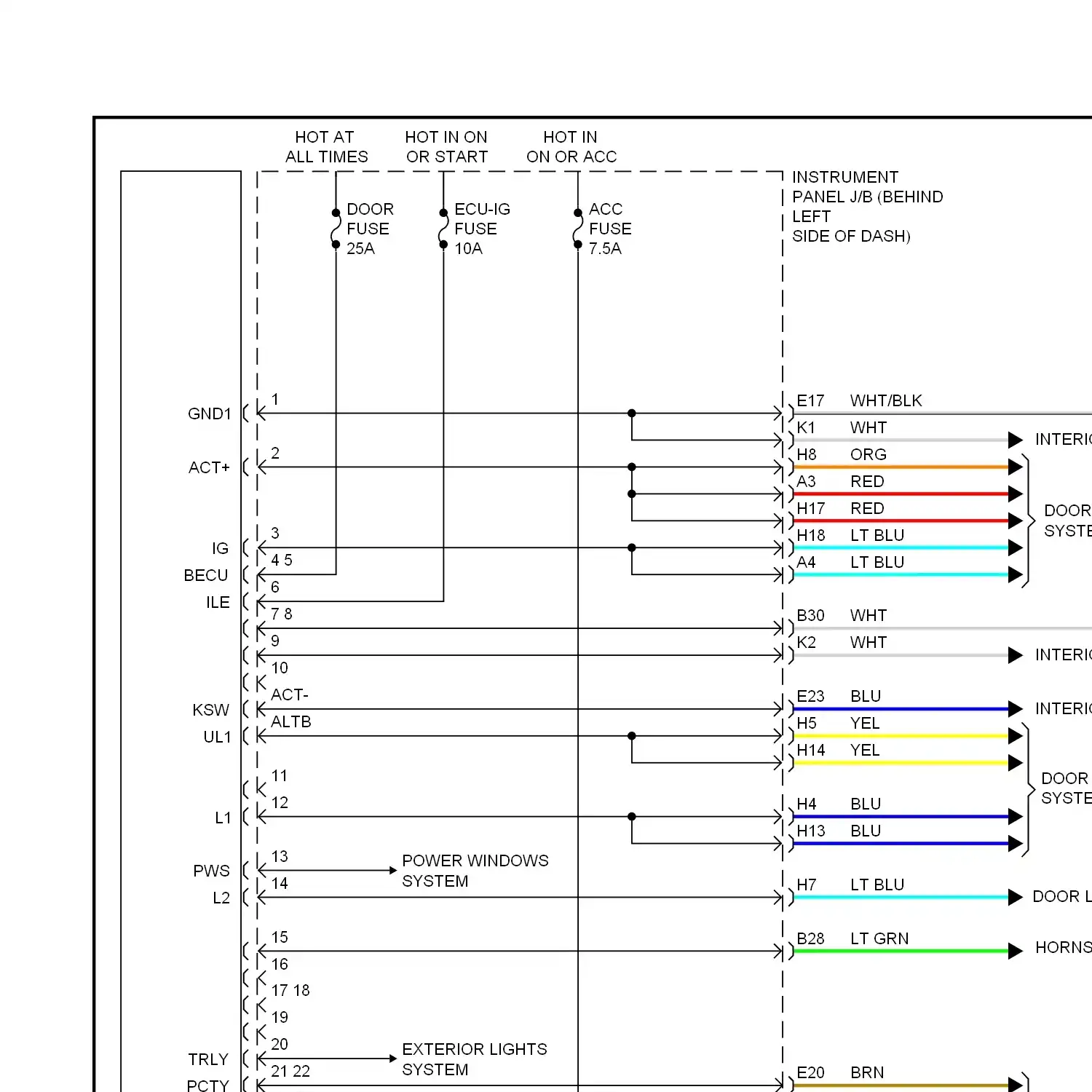Click the INSTRUMENT PANEL J/B description text
1092x1092 pixels.
(x=867, y=207)
